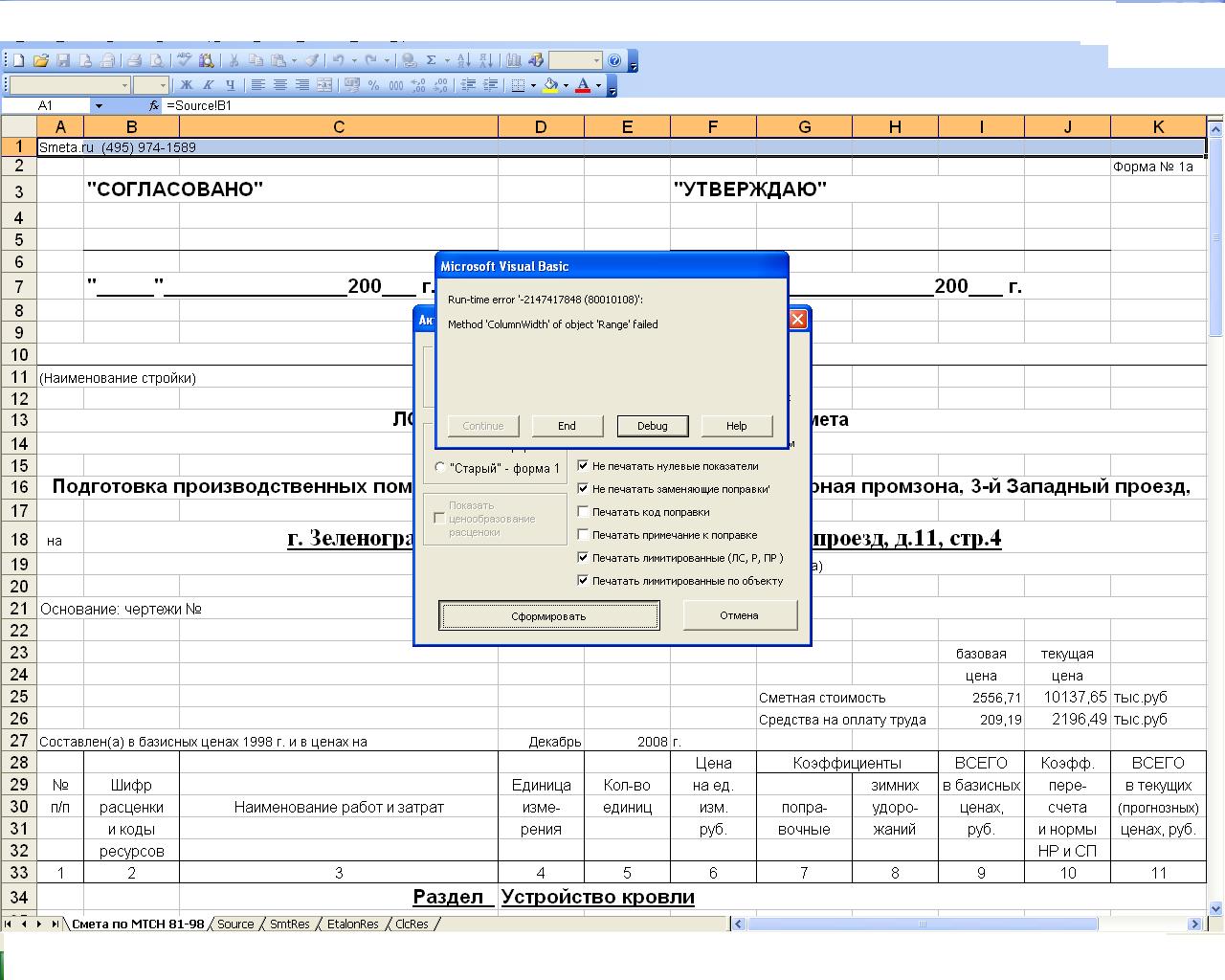Select column C header

339,126
